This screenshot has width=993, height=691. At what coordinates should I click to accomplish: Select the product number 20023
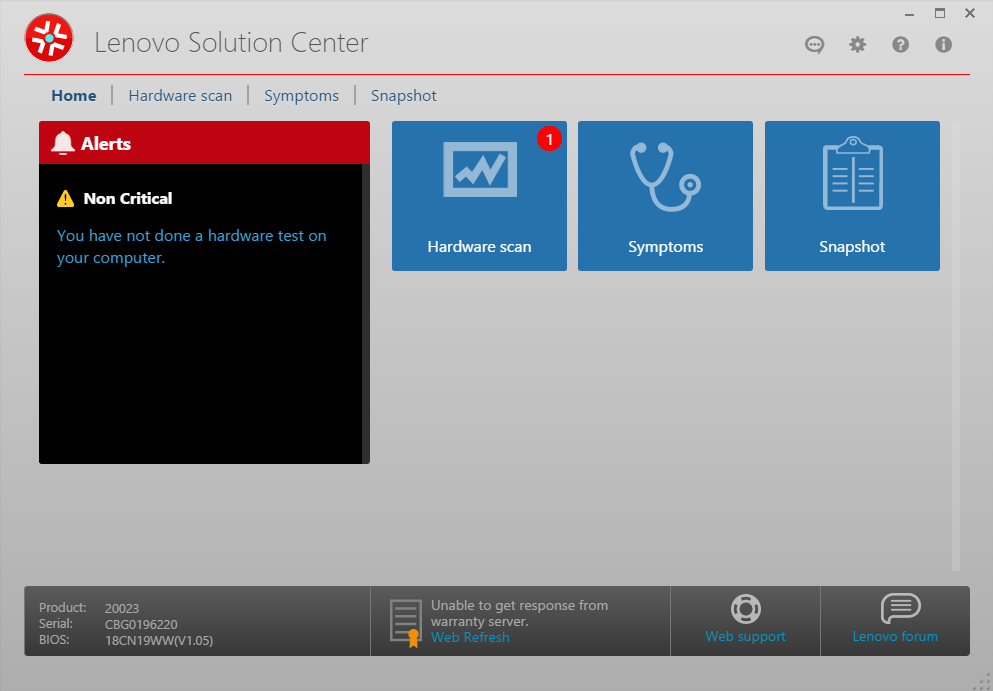pyautogui.click(x=122, y=609)
